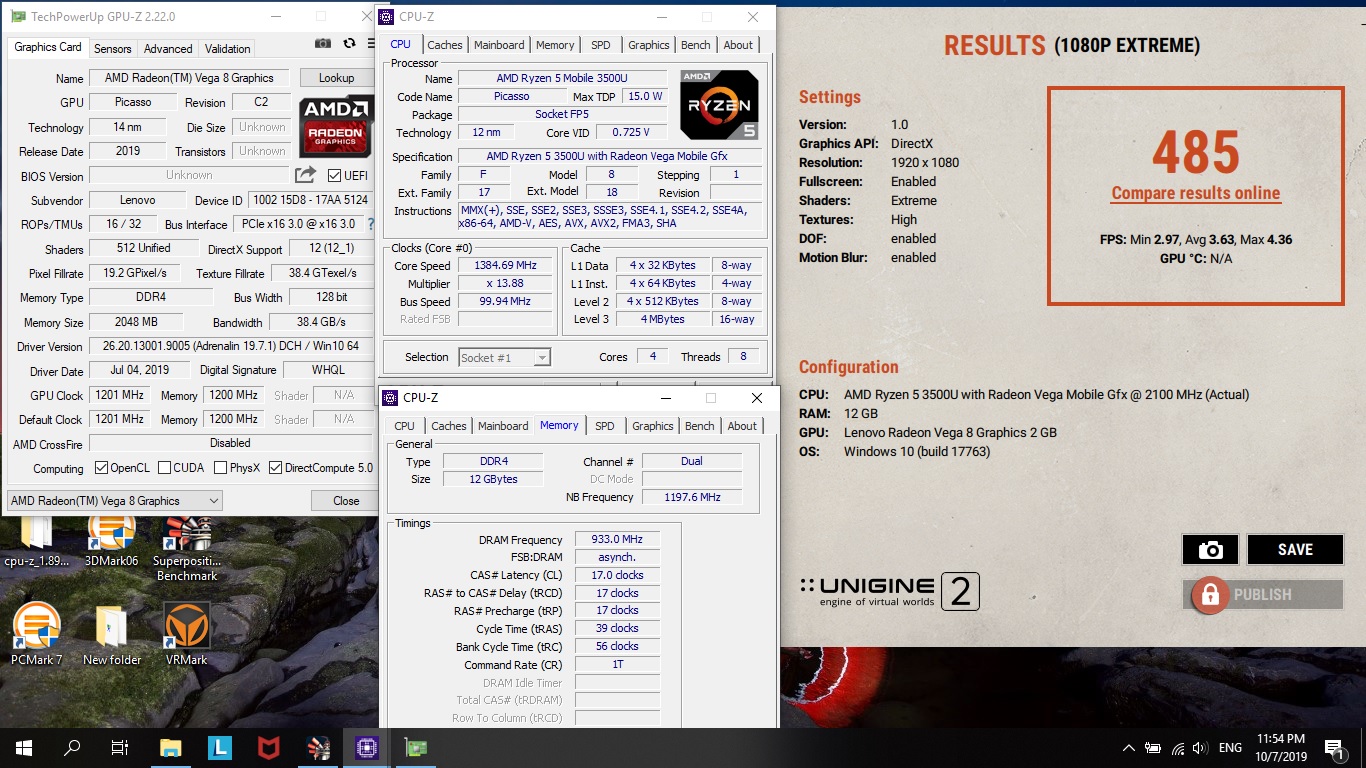Open the Action Center notifications
The width and height of the screenshot is (1366, 768).
(1333, 747)
